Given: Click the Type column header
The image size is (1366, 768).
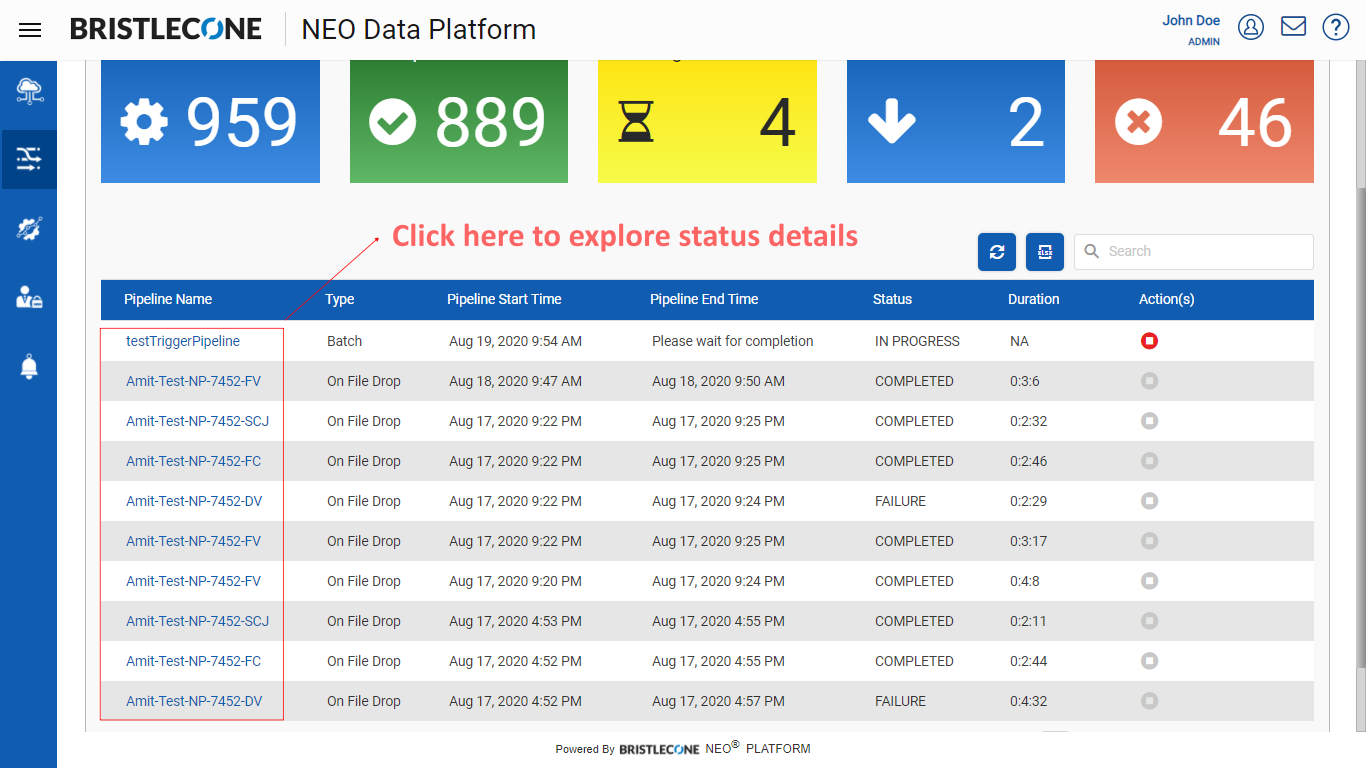Looking at the screenshot, I should (x=340, y=299).
